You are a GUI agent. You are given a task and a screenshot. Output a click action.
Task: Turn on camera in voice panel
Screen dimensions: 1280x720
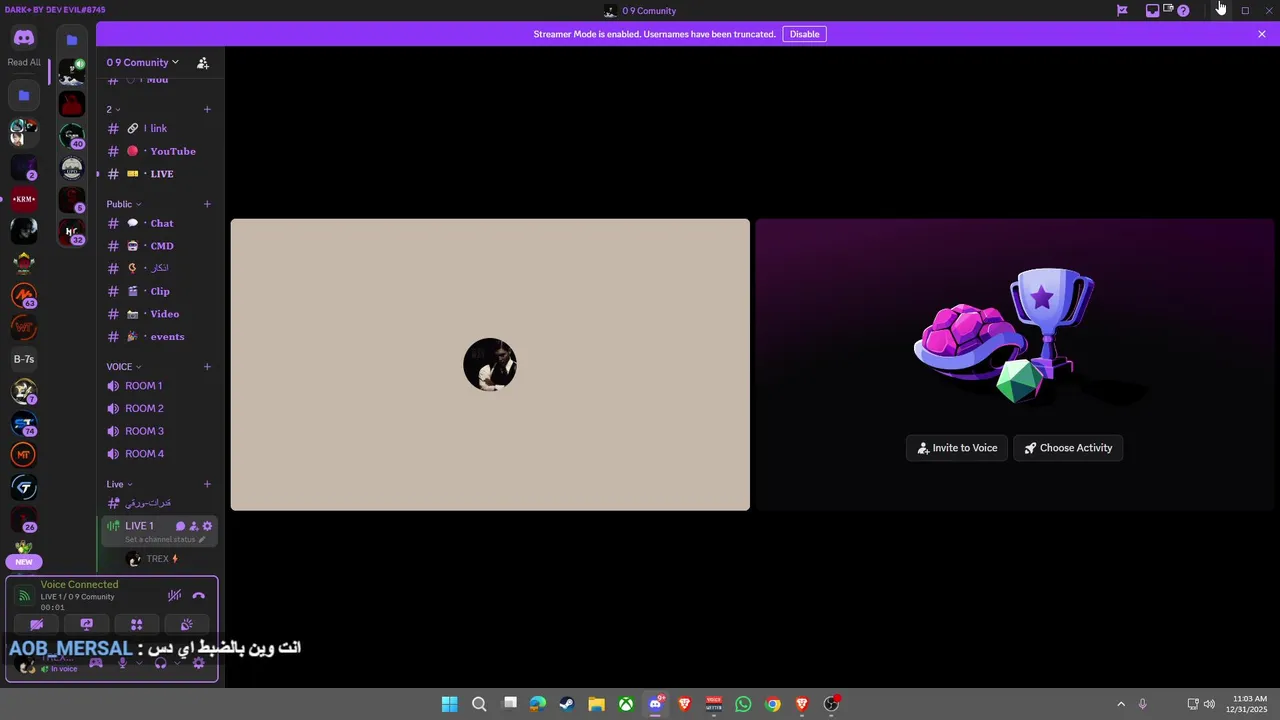click(x=37, y=624)
